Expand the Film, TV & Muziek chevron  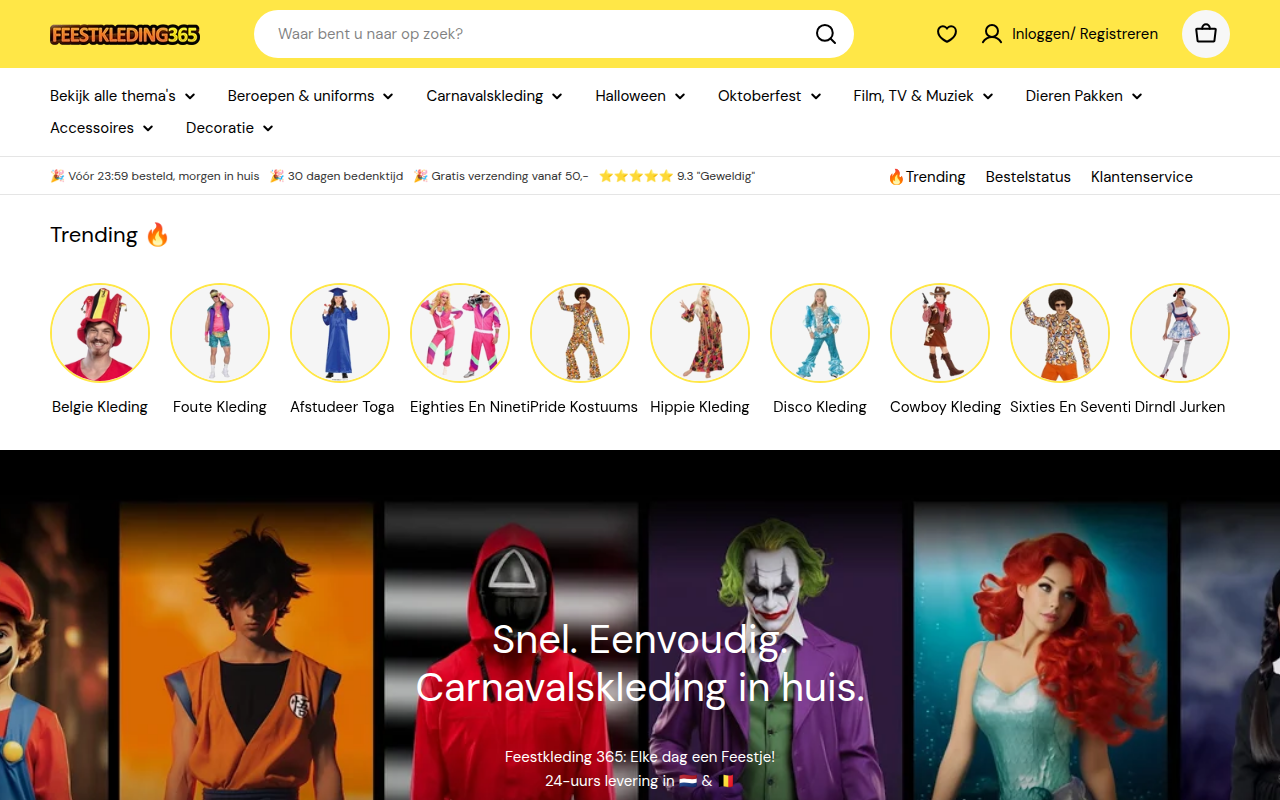click(x=988, y=97)
